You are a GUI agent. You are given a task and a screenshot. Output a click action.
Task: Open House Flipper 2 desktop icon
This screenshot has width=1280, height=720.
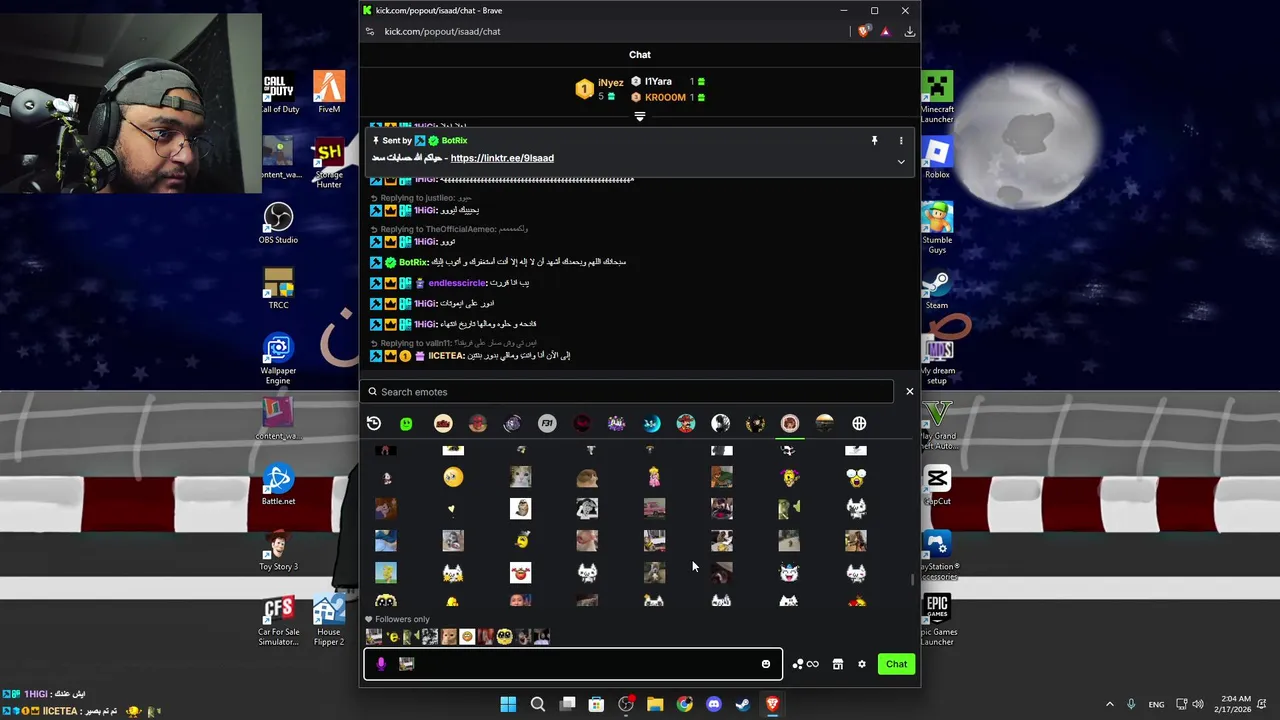point(329,620)
